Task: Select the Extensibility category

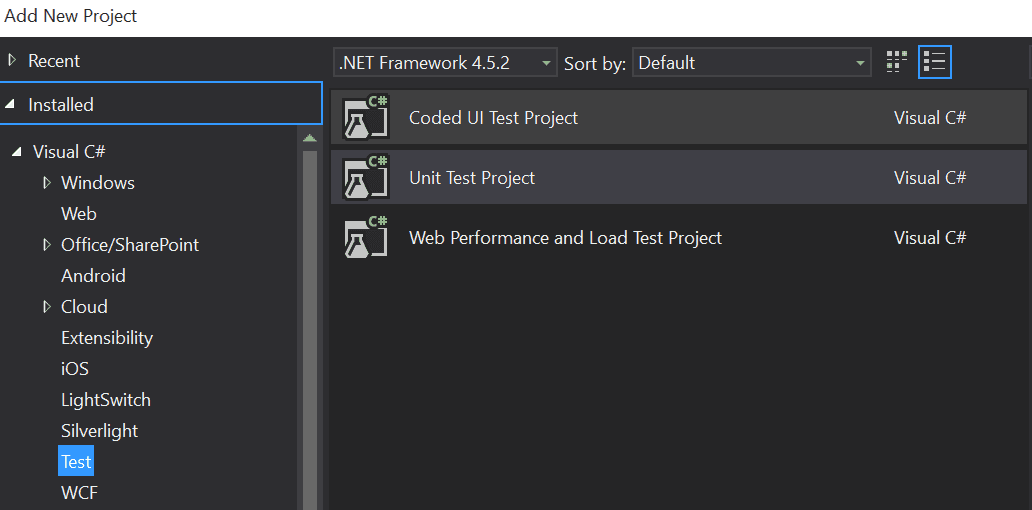Action: (x=107, y=338)
